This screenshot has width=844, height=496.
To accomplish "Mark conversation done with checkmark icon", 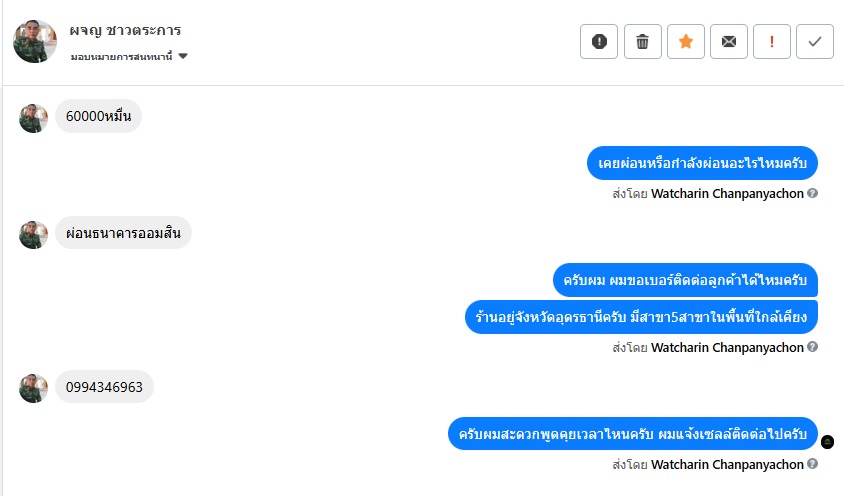I will pyautogui.click(x=815, y=41).
